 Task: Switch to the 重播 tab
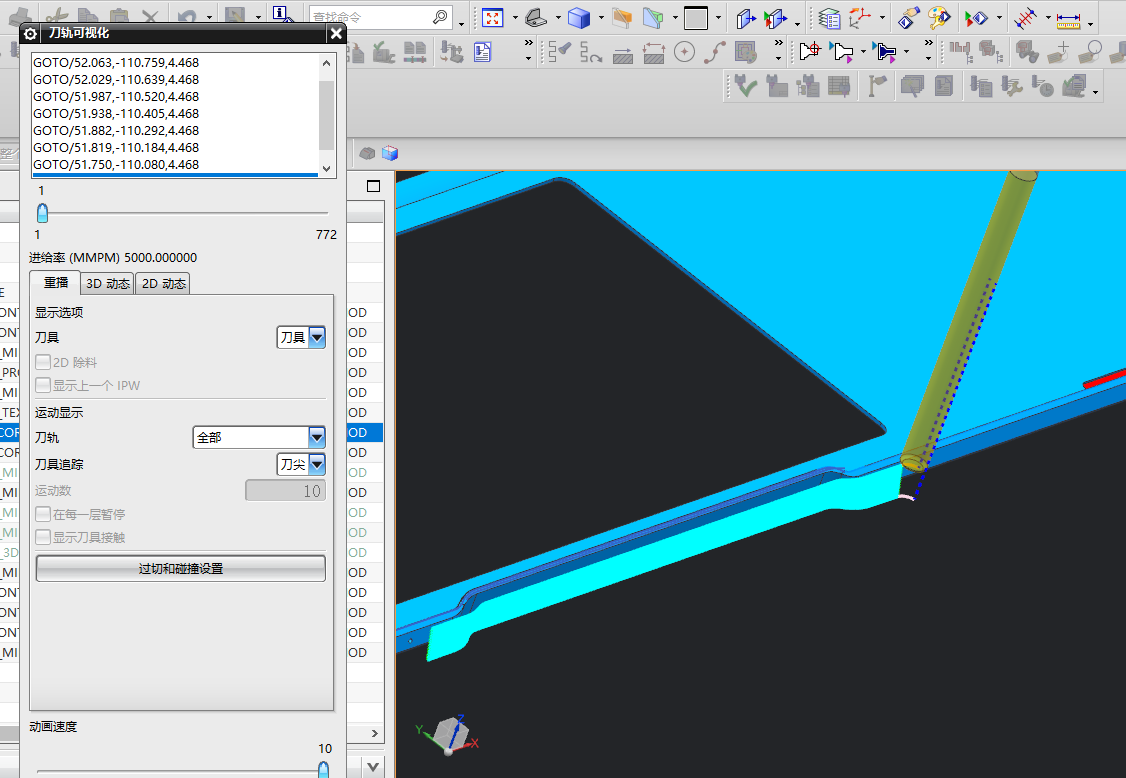tap(55, 283)
